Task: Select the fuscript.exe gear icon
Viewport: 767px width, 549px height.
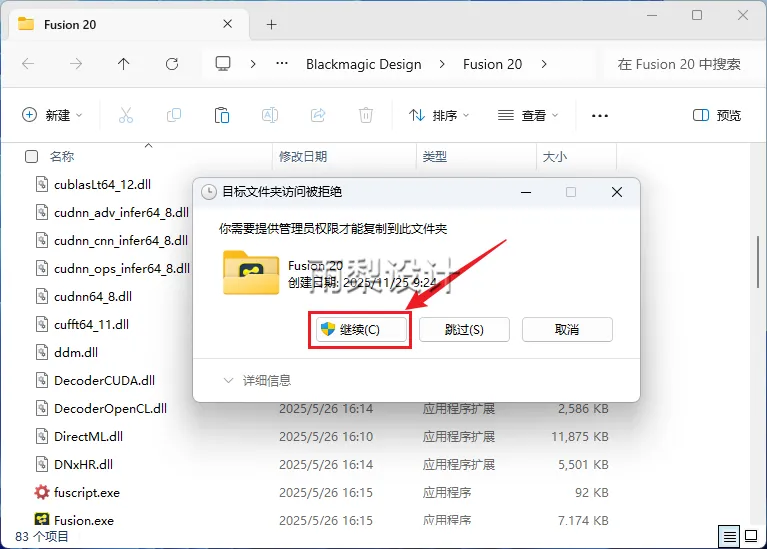Action: point(42,492)
